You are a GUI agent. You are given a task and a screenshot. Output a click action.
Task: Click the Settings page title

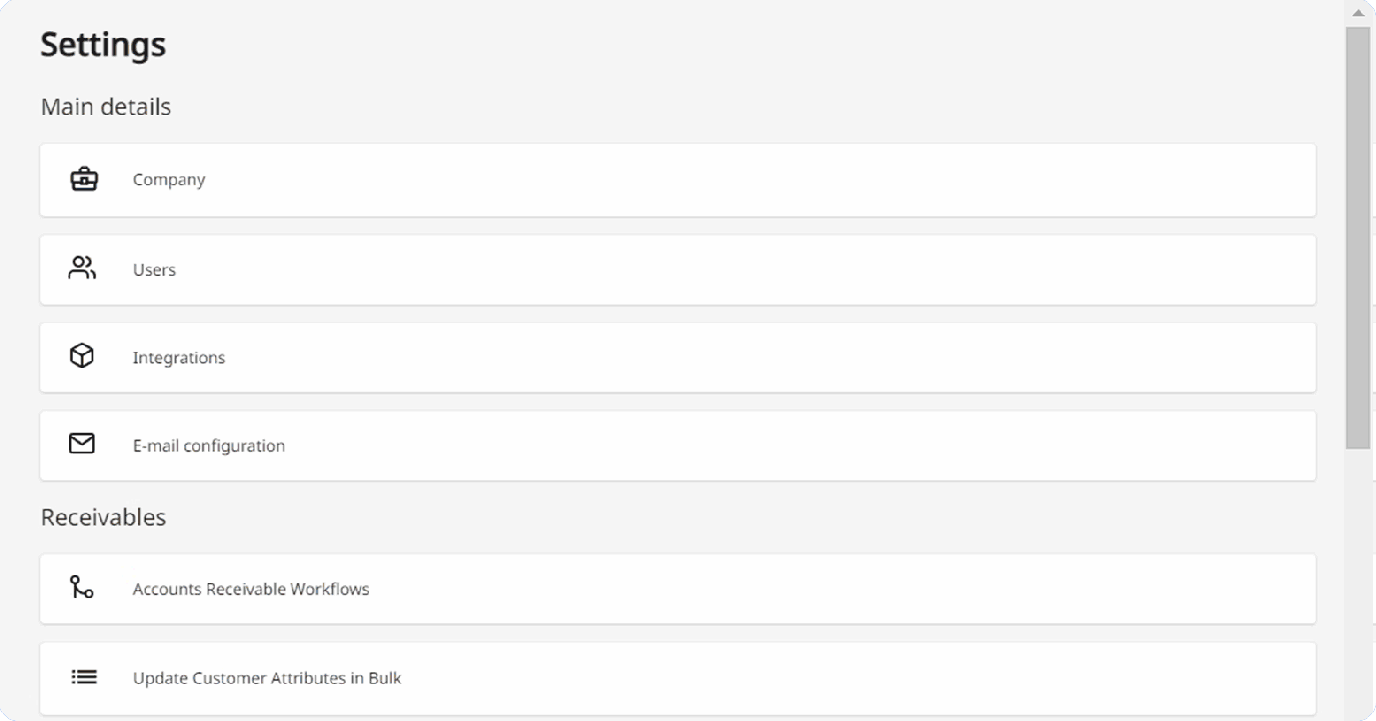(103, 45)
